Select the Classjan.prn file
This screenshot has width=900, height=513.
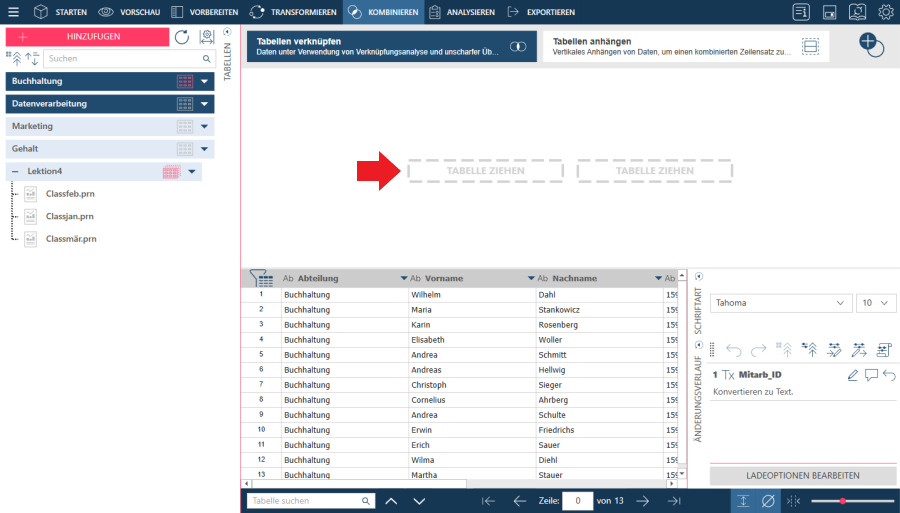point(69,216)
